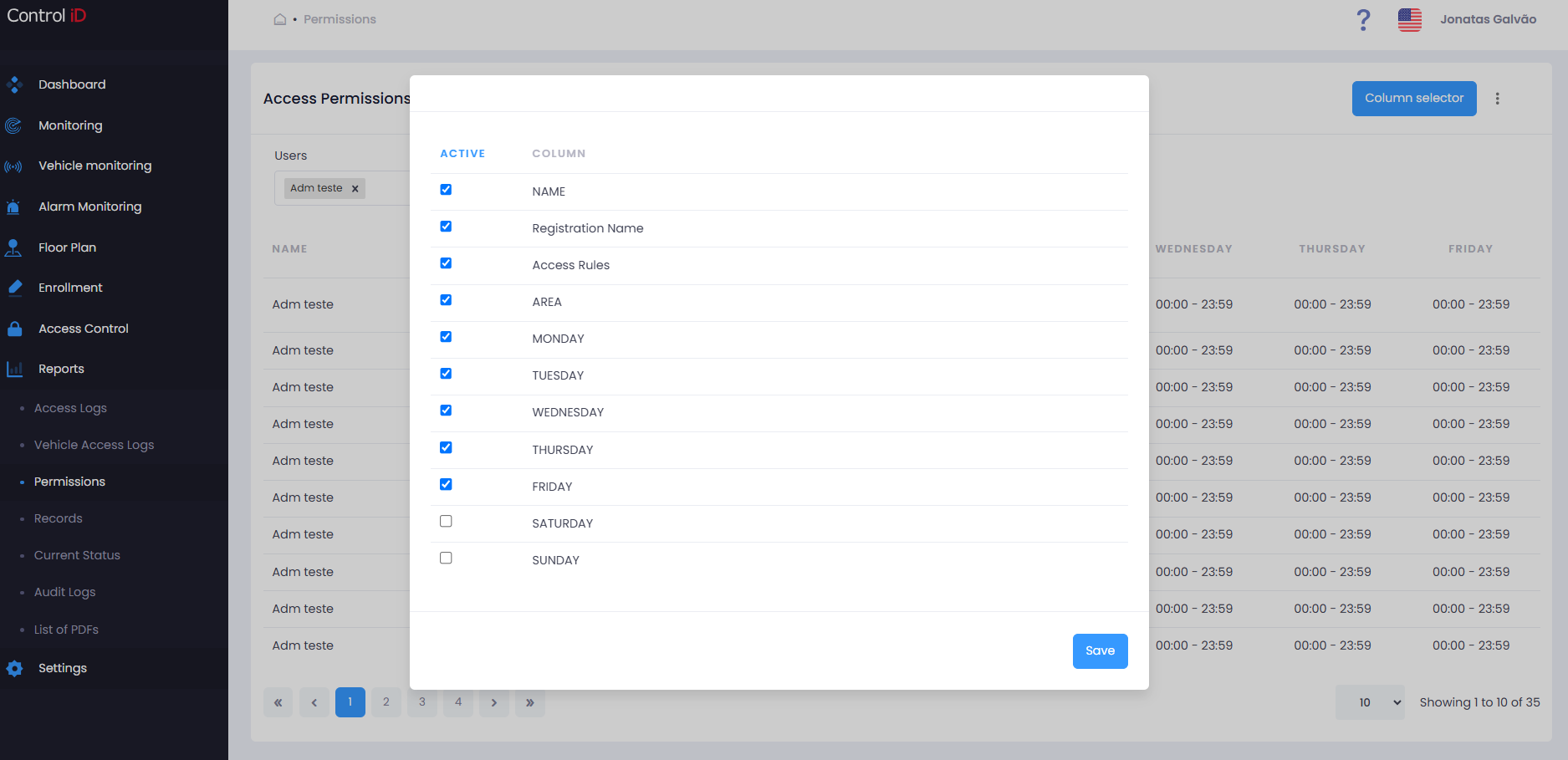The width and height of the screenshot is (1568, 760).
Task: Click the Access Control lock icon
Action: tap(14, 329)
